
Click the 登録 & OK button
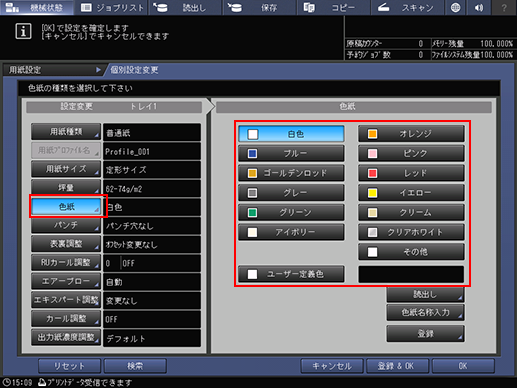(x=397, y=366)
